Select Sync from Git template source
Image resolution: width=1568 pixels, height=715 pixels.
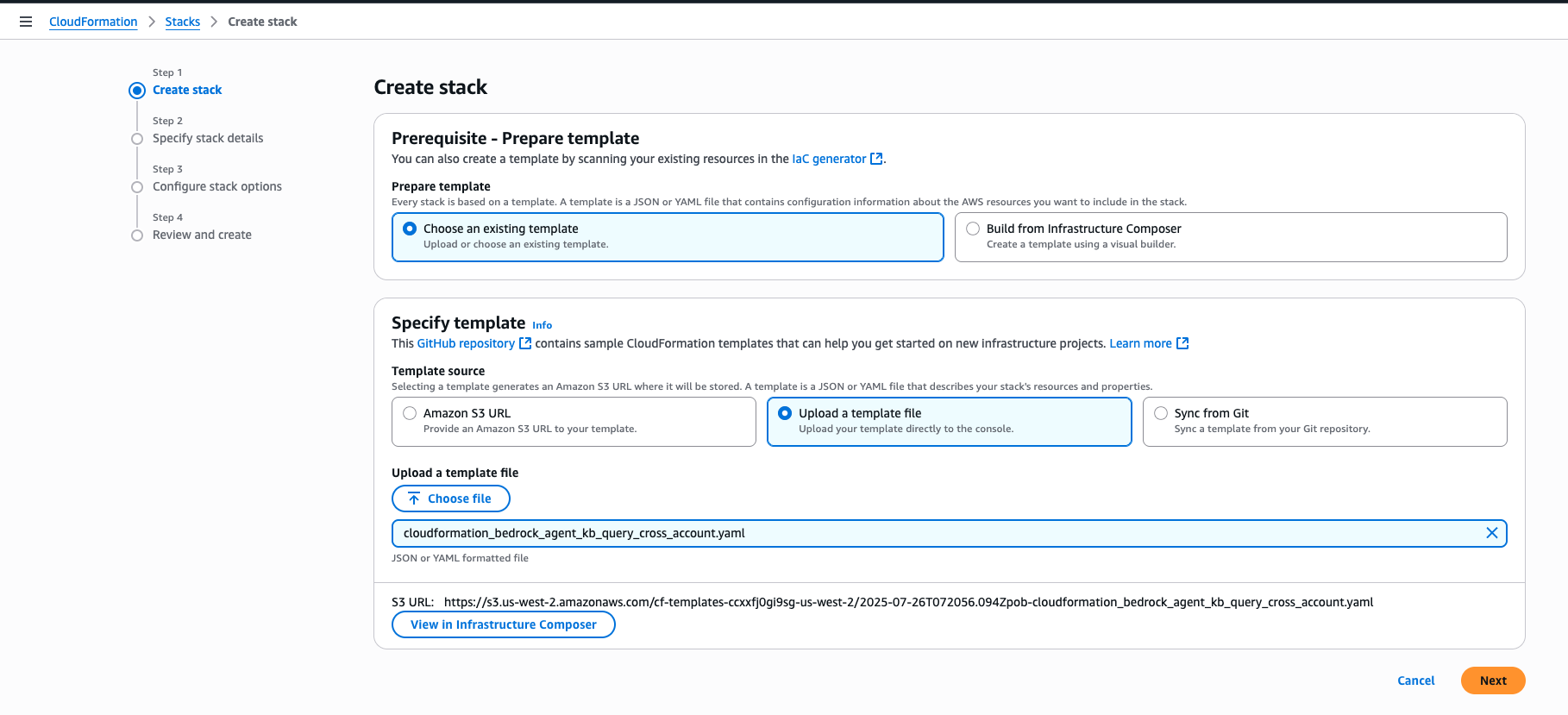tap(1161, 413)
